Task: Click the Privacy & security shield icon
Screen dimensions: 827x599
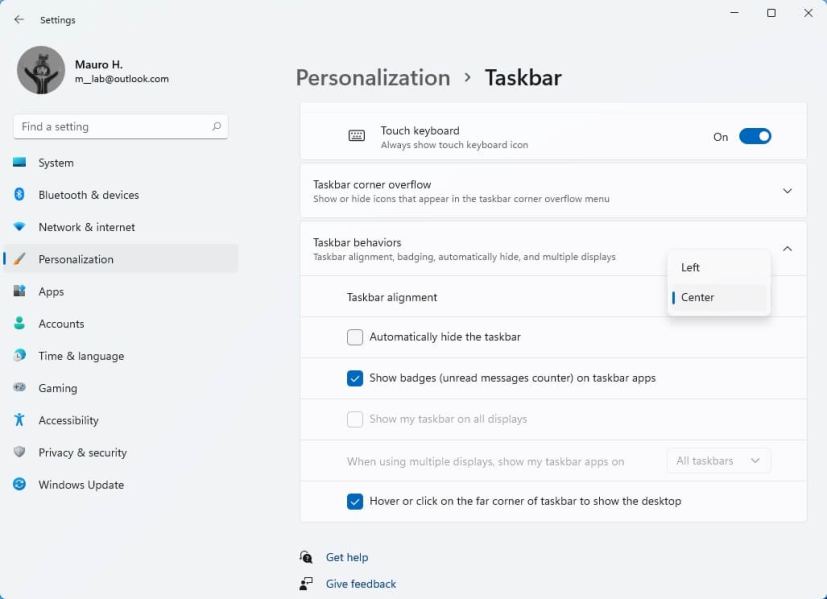Action: (19, 452)
